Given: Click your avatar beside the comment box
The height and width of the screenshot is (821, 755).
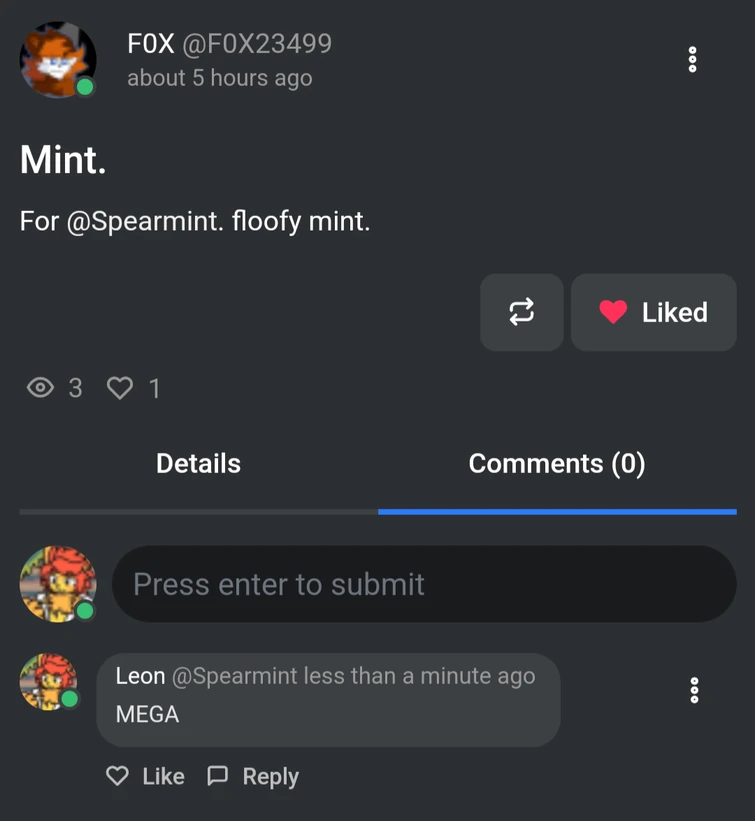Looking at the screenshot, I should (58, 584).
